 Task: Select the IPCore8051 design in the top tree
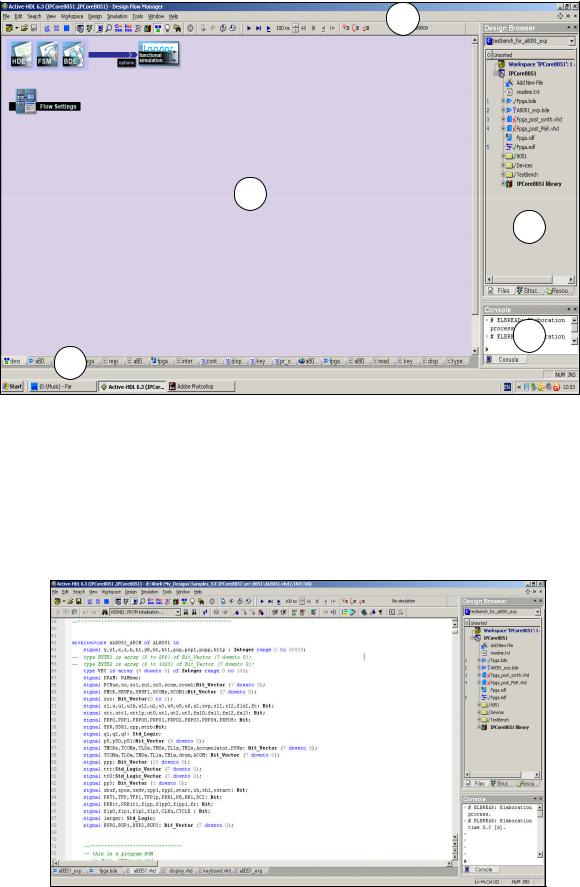coord(522,74)
